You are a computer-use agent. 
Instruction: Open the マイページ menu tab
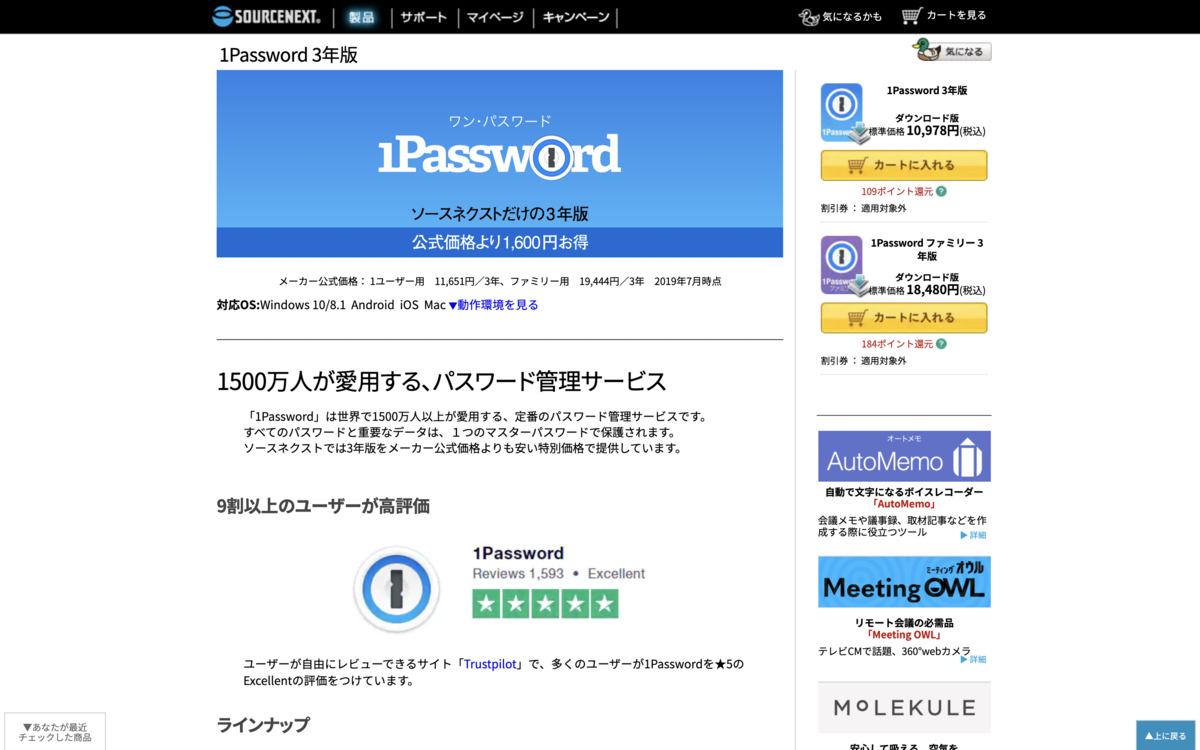(495, 17)
